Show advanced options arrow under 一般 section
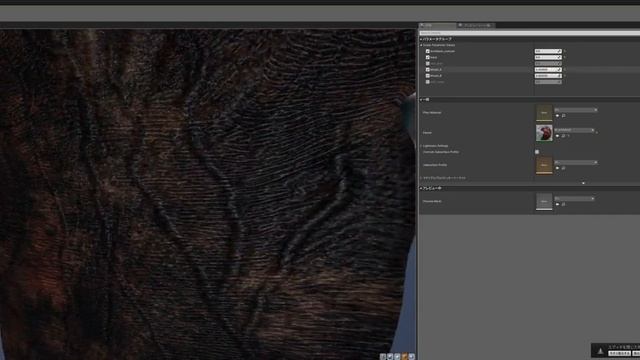Viewport: 640px width, 360px height. point(583,183)
